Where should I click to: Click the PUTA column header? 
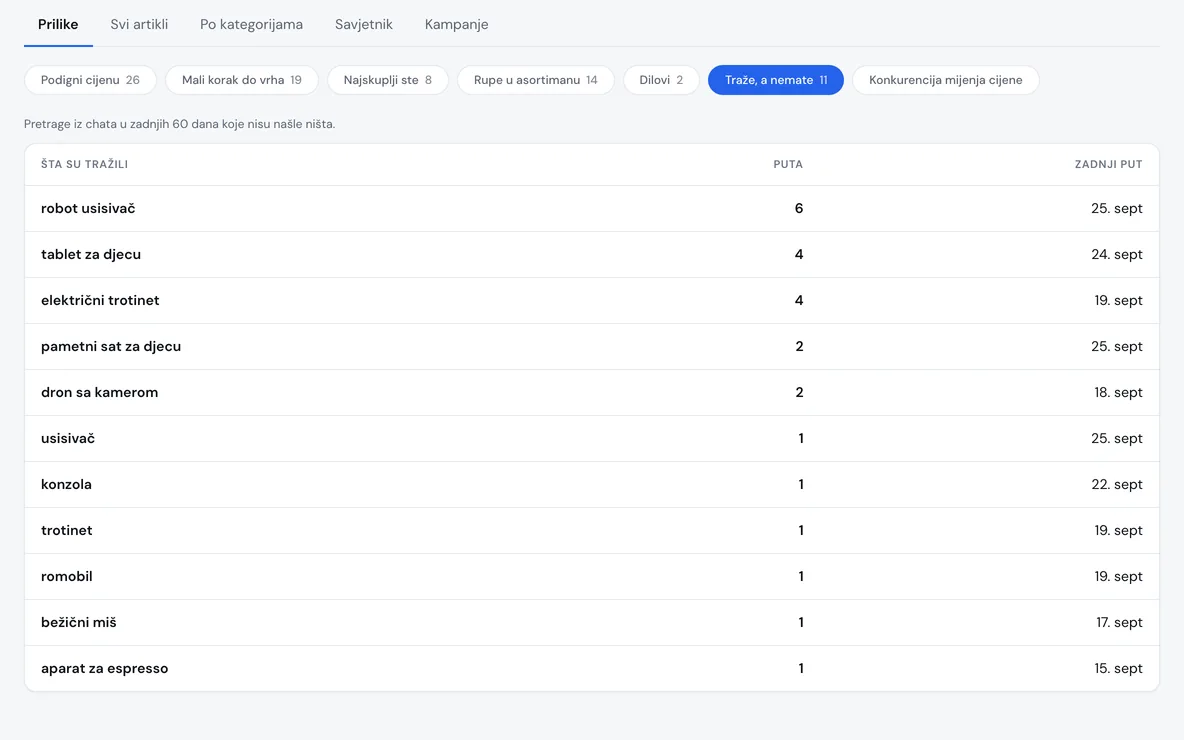click(788, 164)
